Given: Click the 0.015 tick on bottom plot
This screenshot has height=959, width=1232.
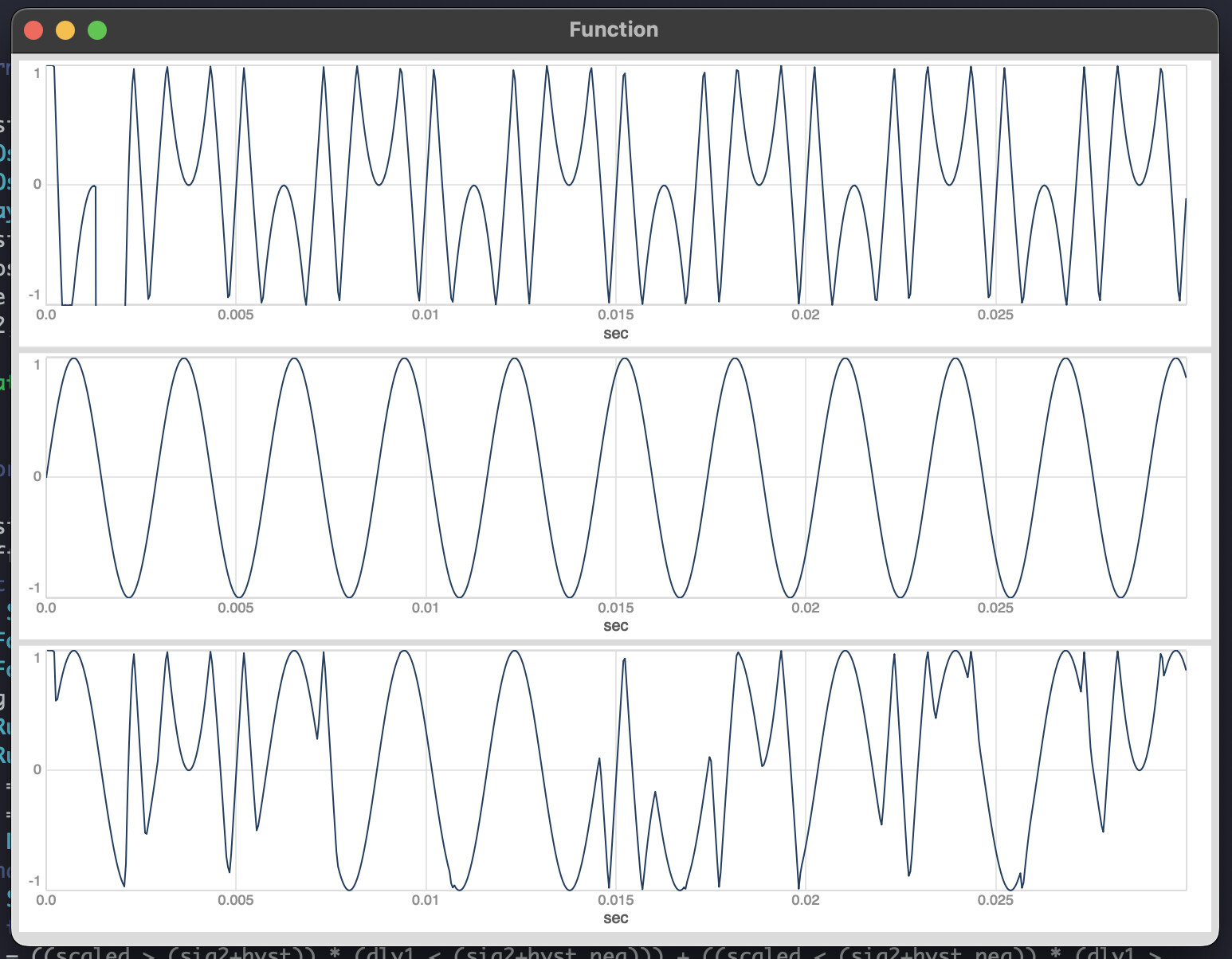Looking at the screenshot, I should click(x=615, y=900).
